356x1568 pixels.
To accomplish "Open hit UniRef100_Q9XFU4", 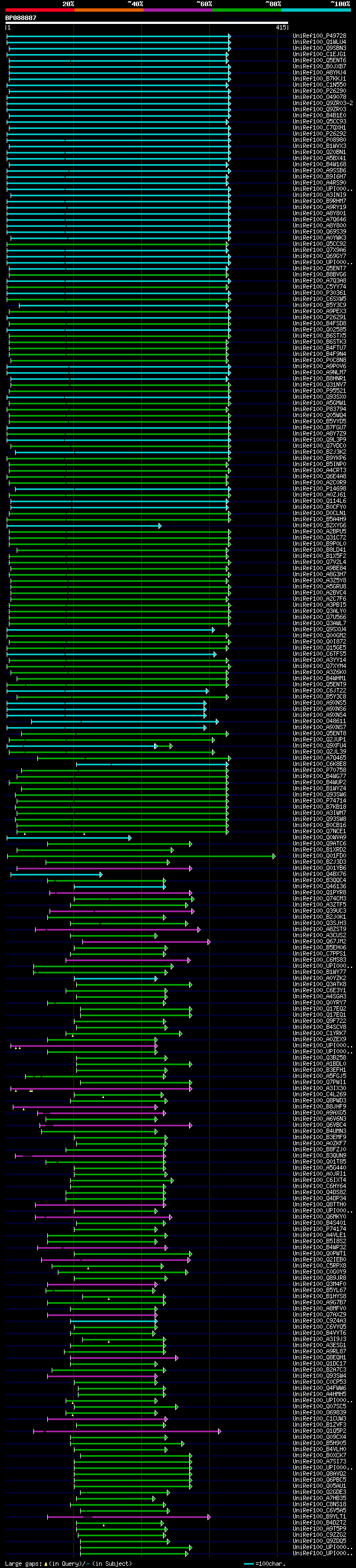I will (319, 746).
